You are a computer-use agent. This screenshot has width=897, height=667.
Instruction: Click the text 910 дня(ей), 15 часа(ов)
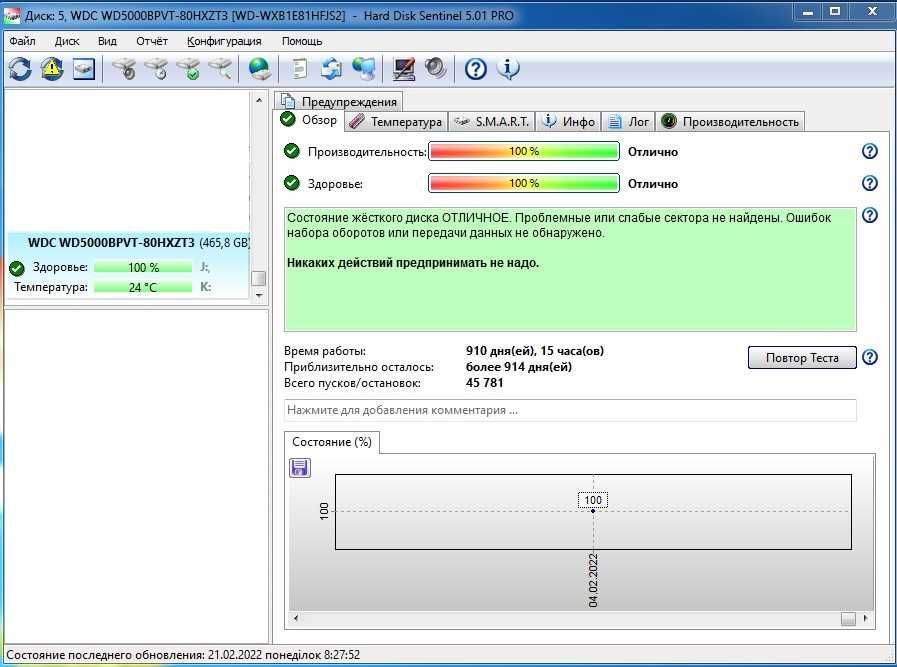[x=535, y=351]
